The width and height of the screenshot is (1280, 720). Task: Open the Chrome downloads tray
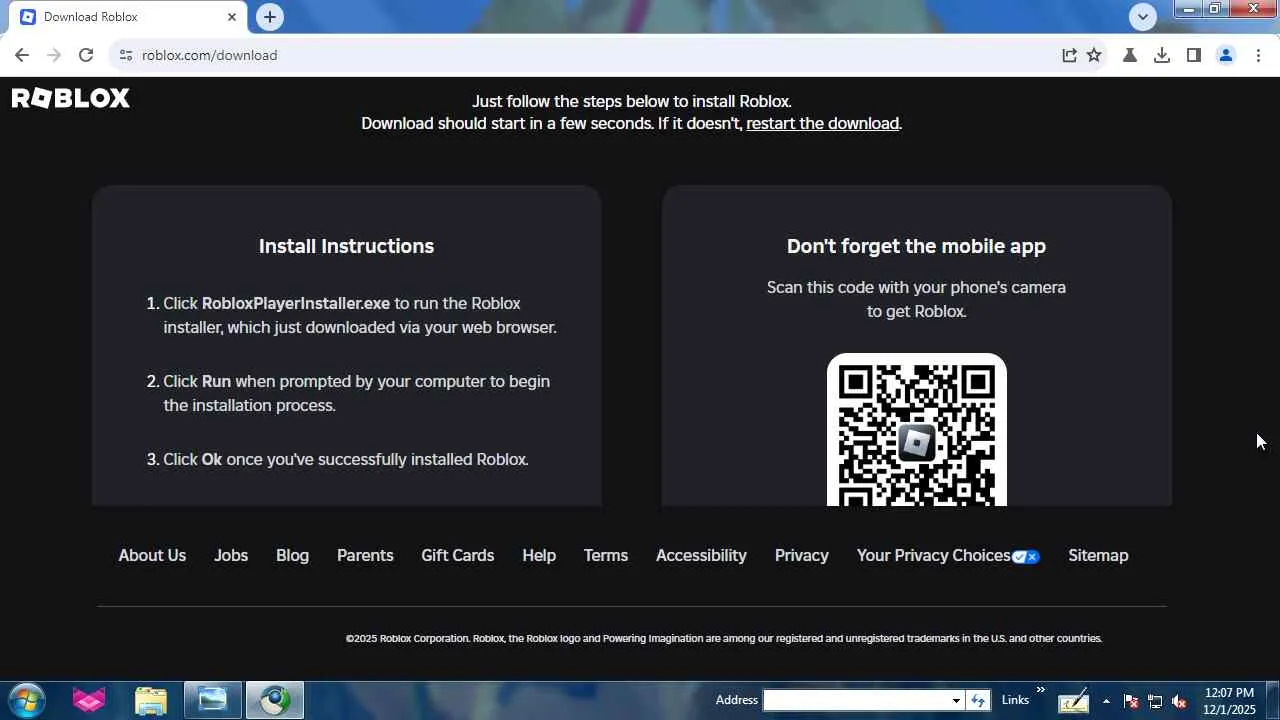1162,55
